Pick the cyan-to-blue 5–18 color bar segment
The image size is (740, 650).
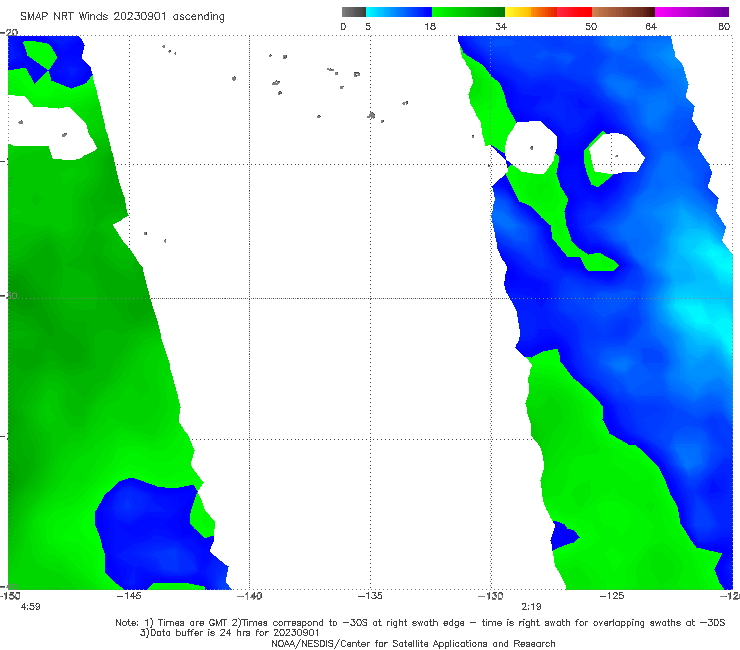(399, 12)
